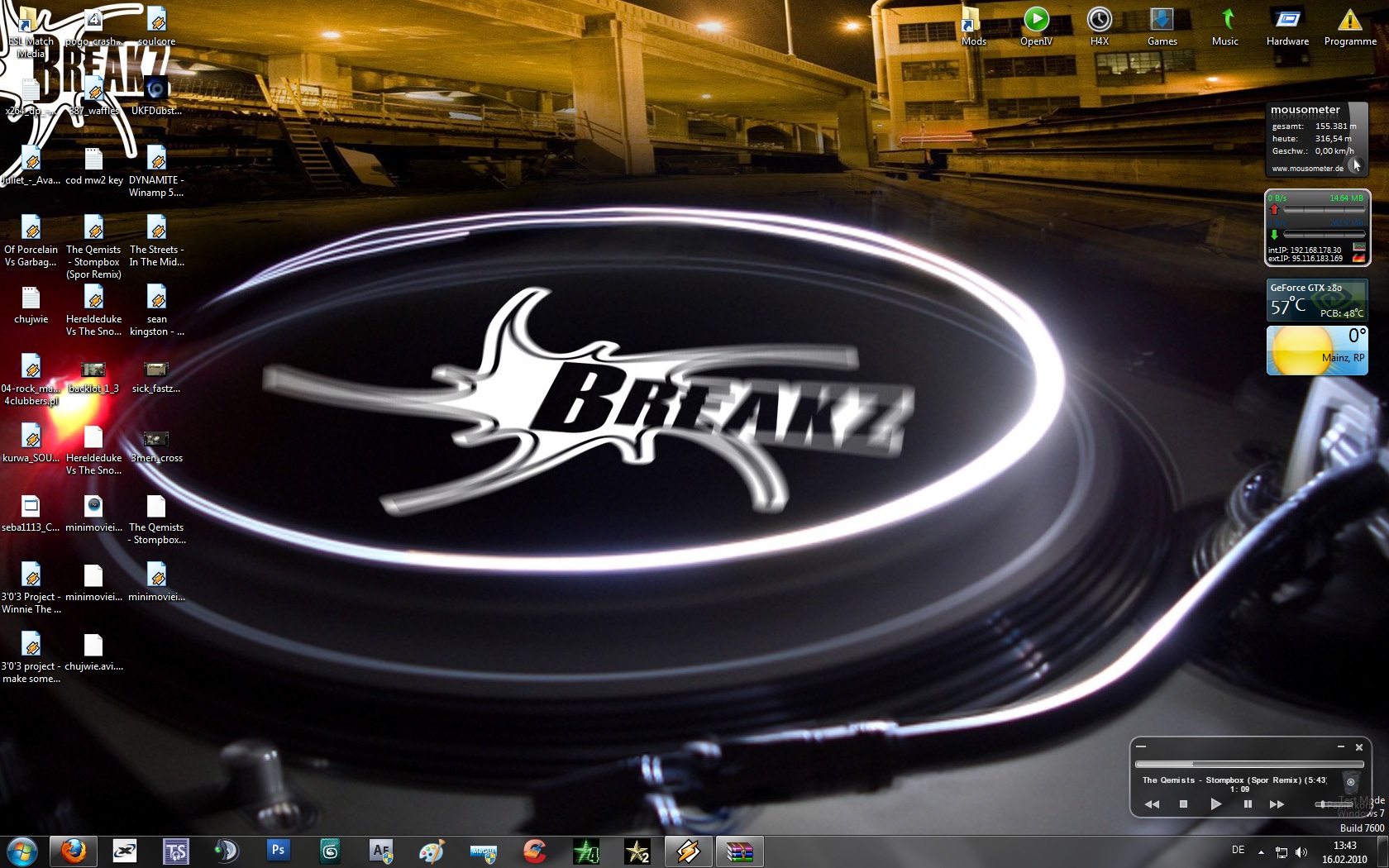
Task: Open the Hardware shortcut
Action: [x=1287, y=26]
